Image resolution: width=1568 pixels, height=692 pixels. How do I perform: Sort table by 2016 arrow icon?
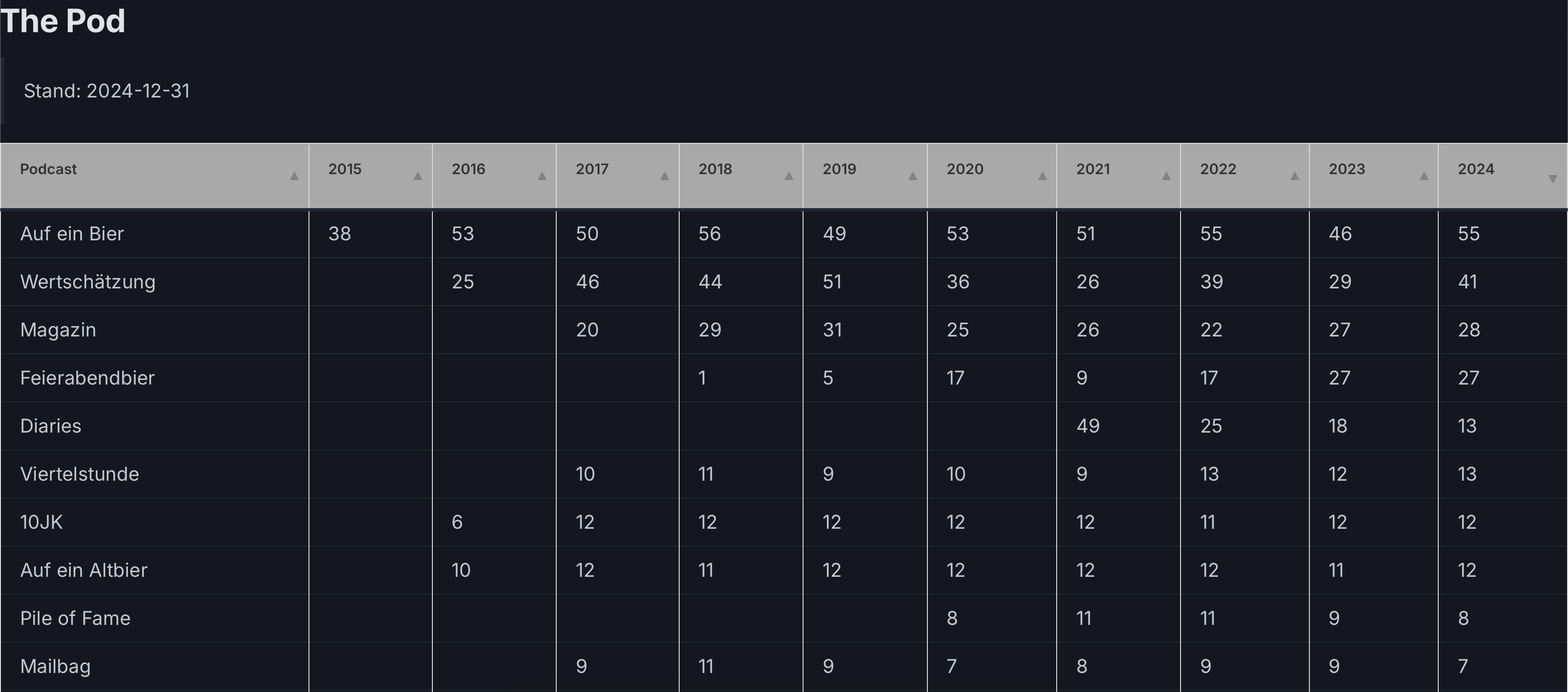tap(542, 176)
